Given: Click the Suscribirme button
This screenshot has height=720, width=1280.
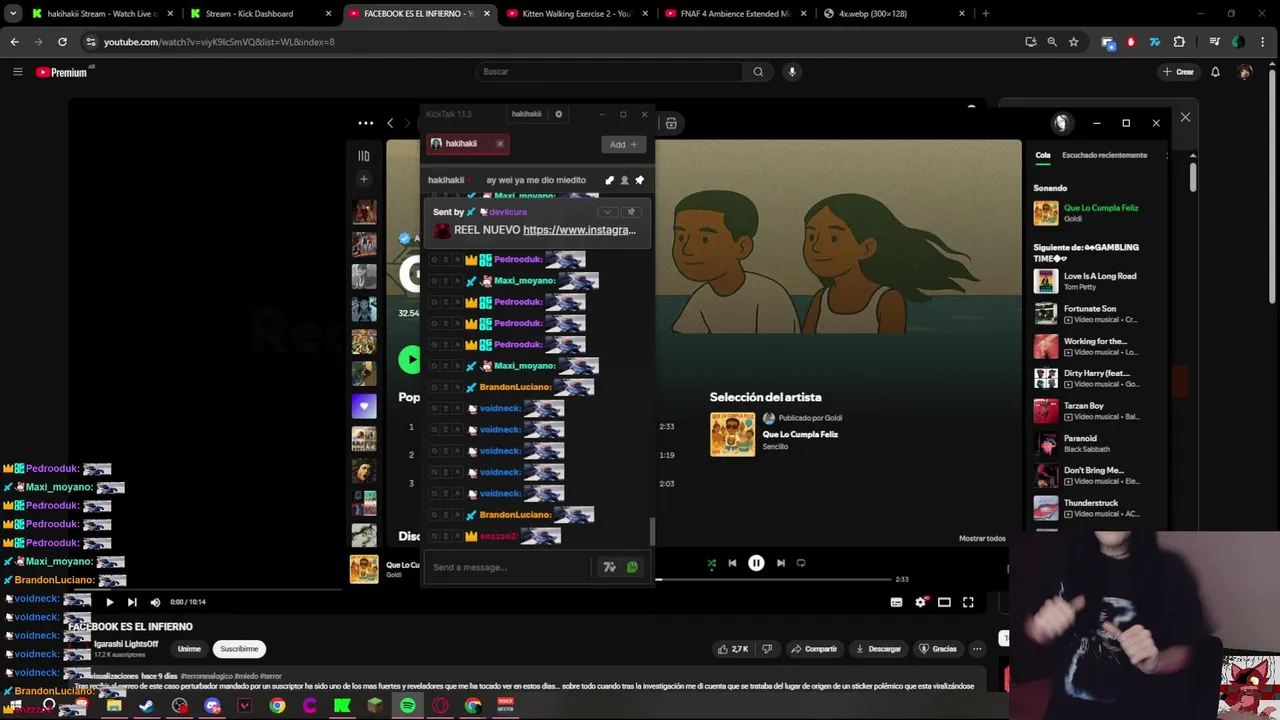Looking at the screenshot, I should click(x=239, y=649).
